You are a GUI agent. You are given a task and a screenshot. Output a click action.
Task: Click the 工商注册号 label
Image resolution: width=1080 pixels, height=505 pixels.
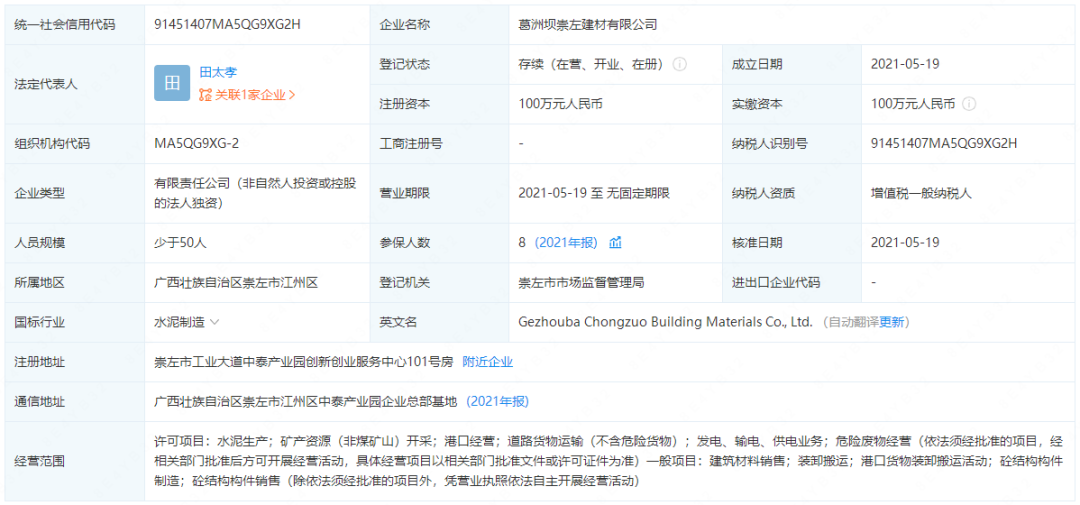tap(411, 143)
